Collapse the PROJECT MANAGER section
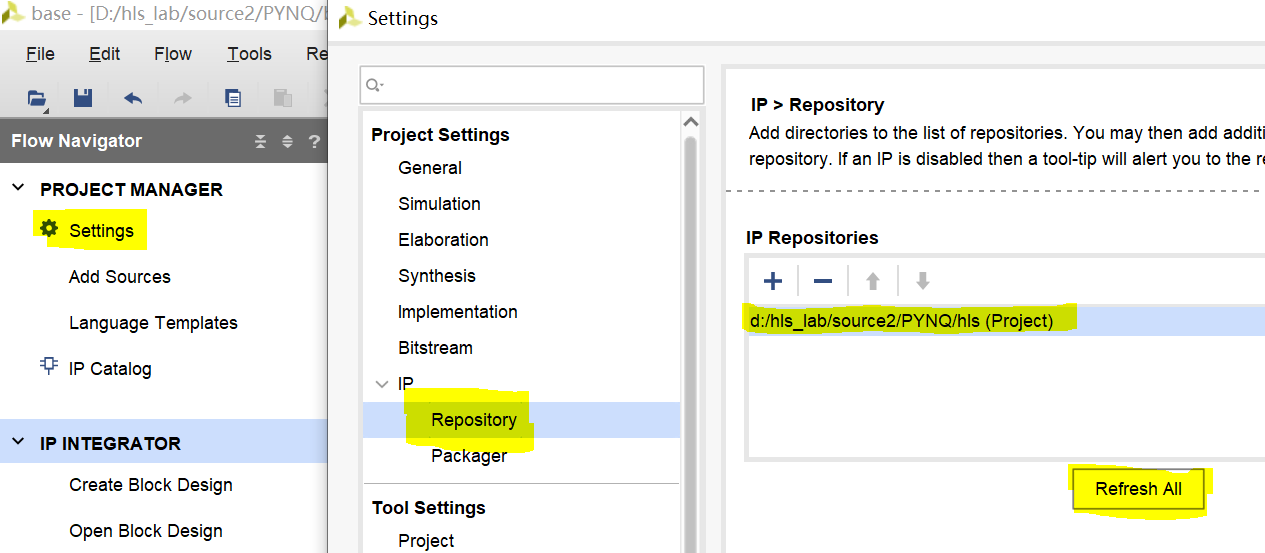The image size is (1265, 553). (19, 189)
